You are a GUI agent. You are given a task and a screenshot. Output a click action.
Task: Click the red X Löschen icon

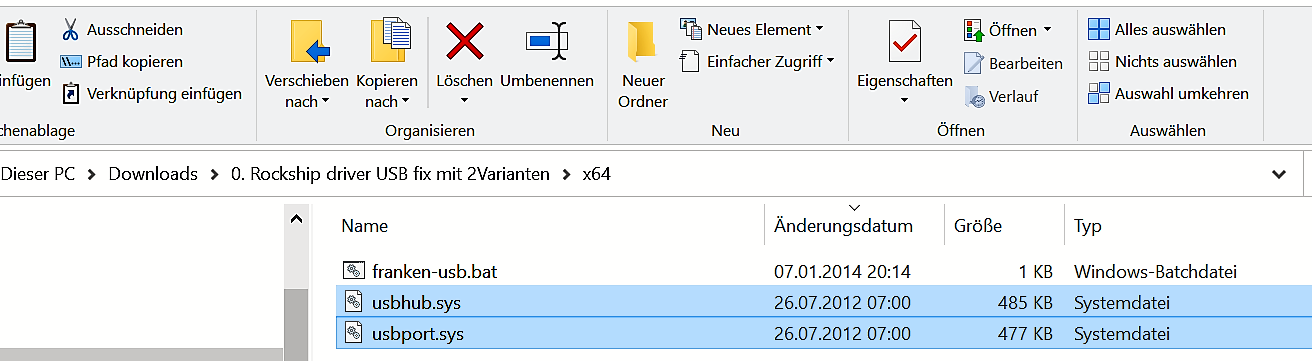[465, 43]
